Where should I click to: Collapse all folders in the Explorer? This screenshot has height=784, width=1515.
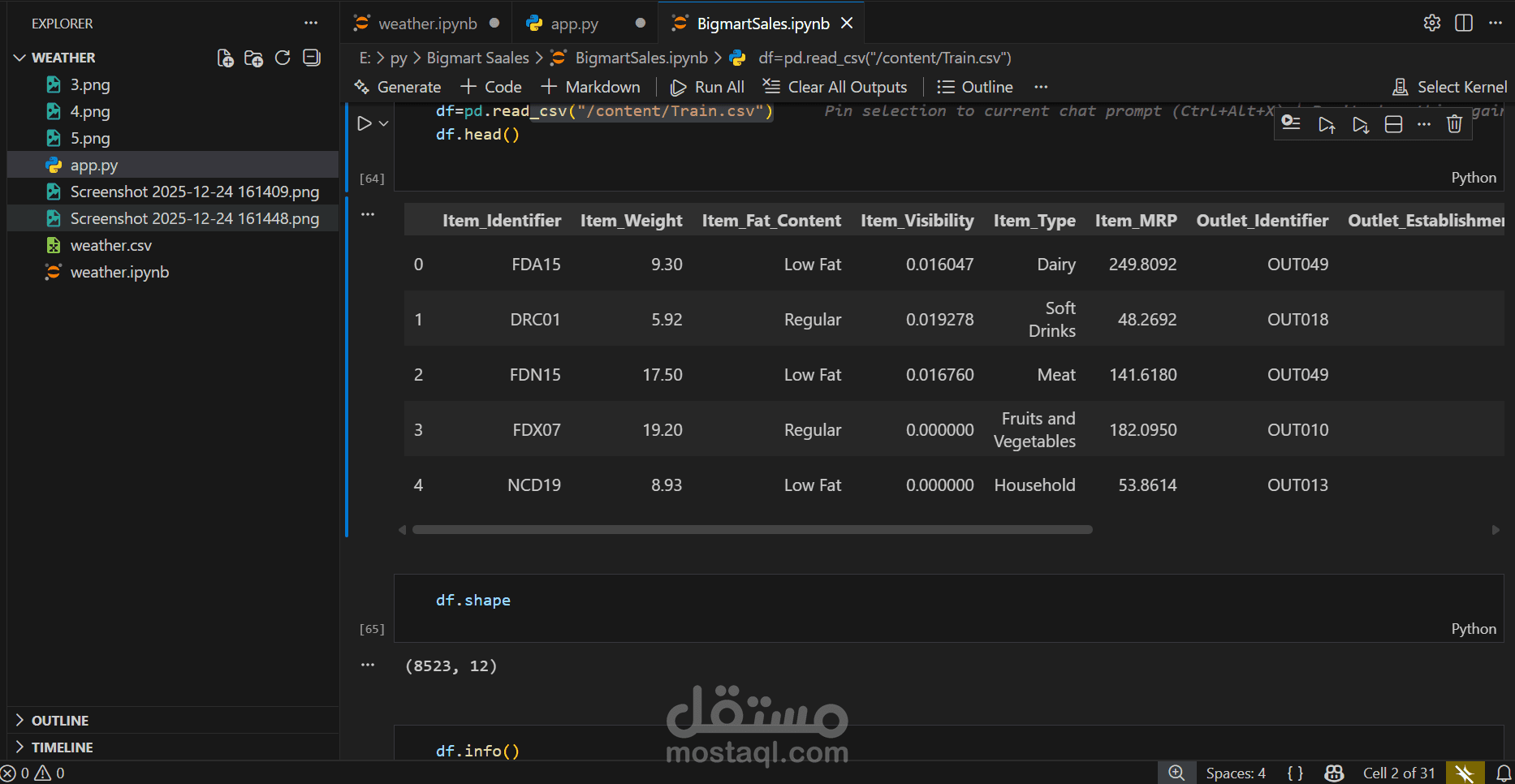coord(312,58)
